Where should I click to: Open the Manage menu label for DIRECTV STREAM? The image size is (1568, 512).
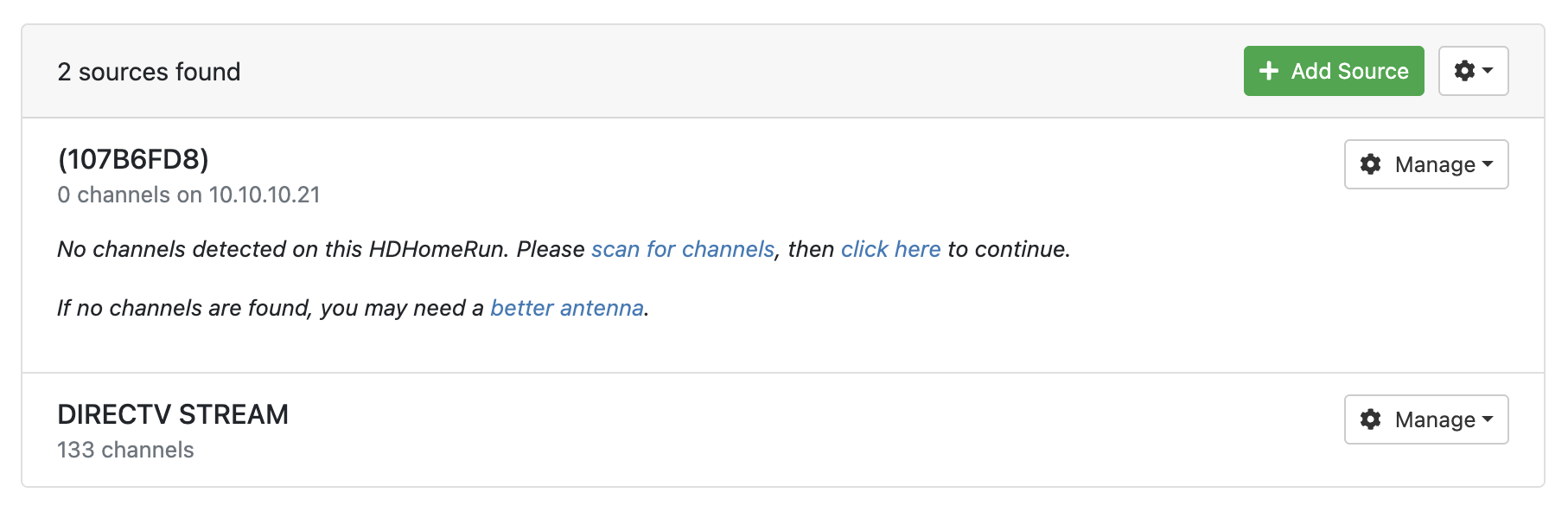[1435, 419]
